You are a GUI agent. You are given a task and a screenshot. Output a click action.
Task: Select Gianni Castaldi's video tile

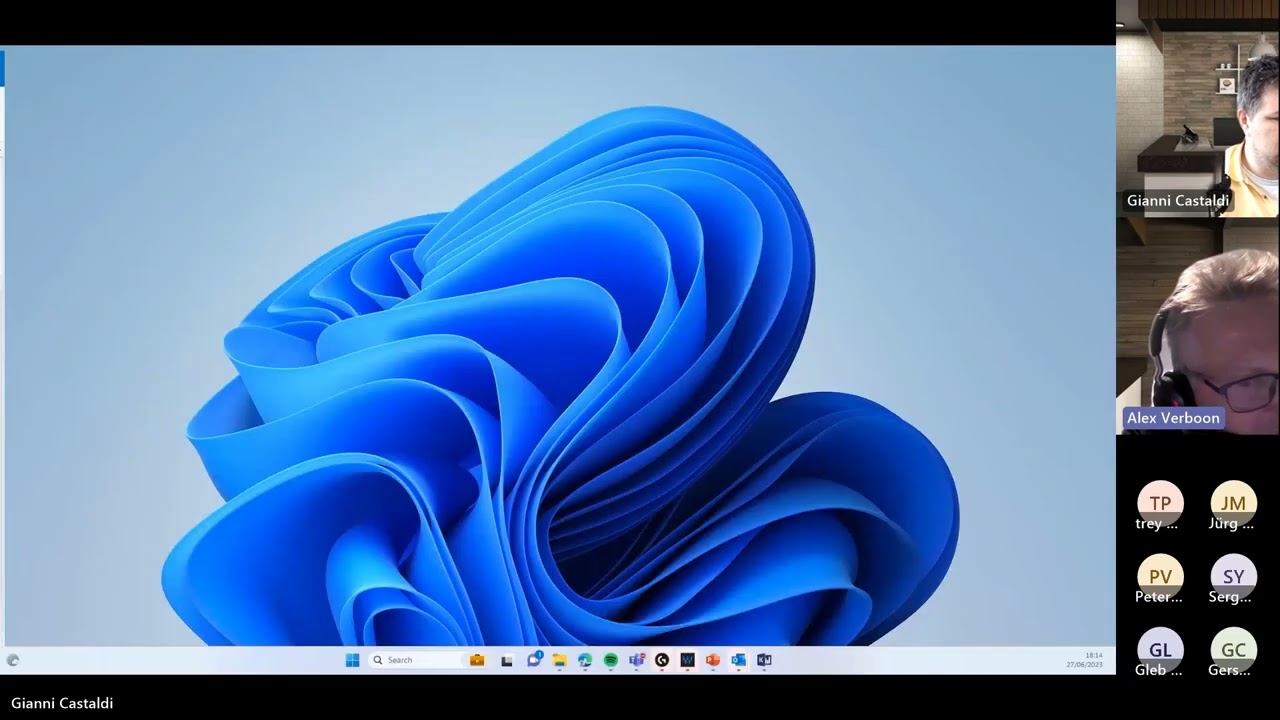(x=1197, y=108)
